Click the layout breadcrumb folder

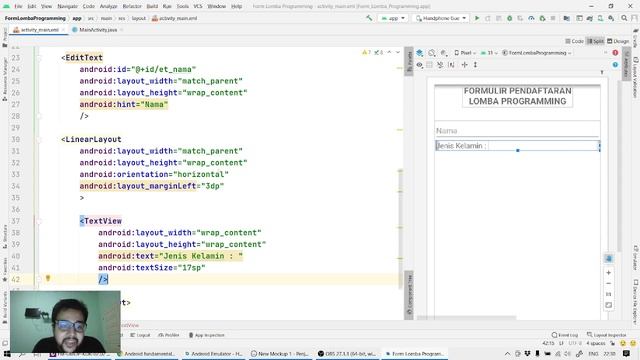[139, 18]
